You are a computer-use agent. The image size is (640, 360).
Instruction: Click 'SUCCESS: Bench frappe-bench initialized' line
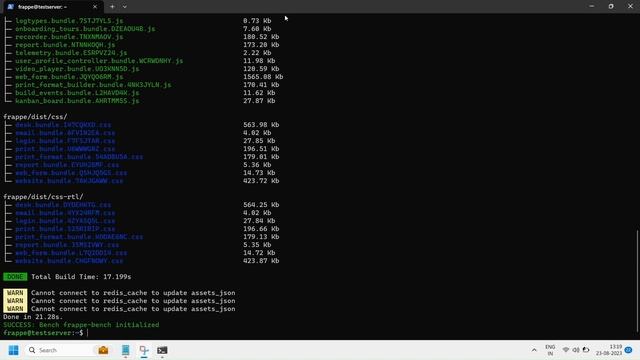tap(81, 325)
